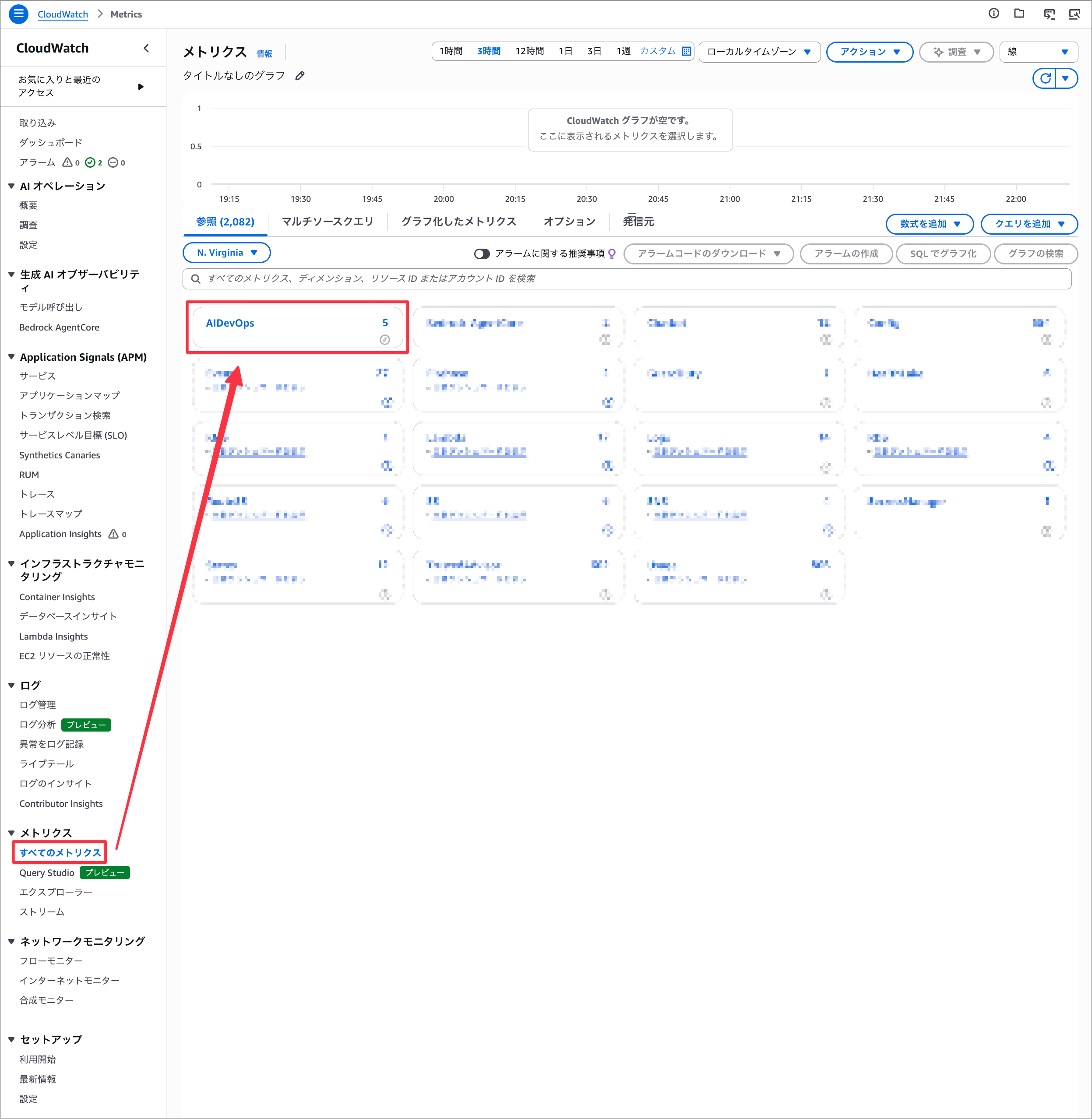Collapse the CloudWatch sidebar with the chevron
1092x1119 pixels.
click(146, 48)
